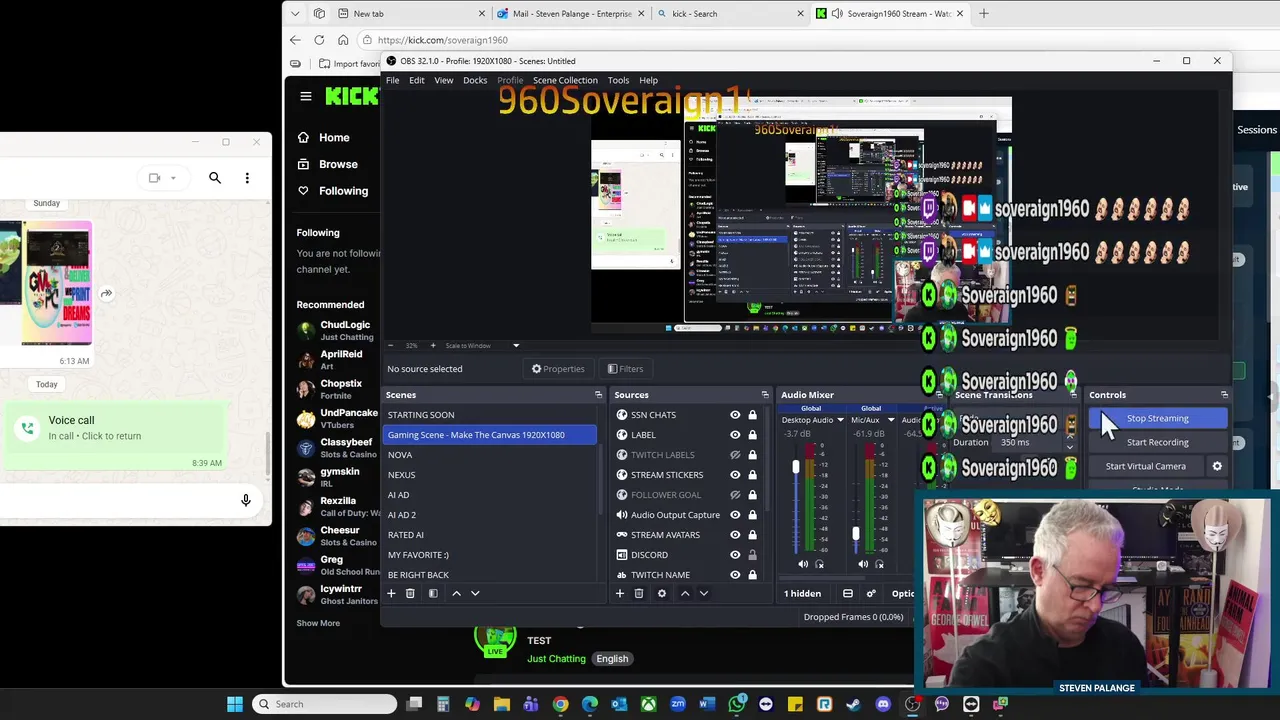Add a new scene in Scenes panel
The width and height of the screenshot is (1280, 720).
click(391, 593)
